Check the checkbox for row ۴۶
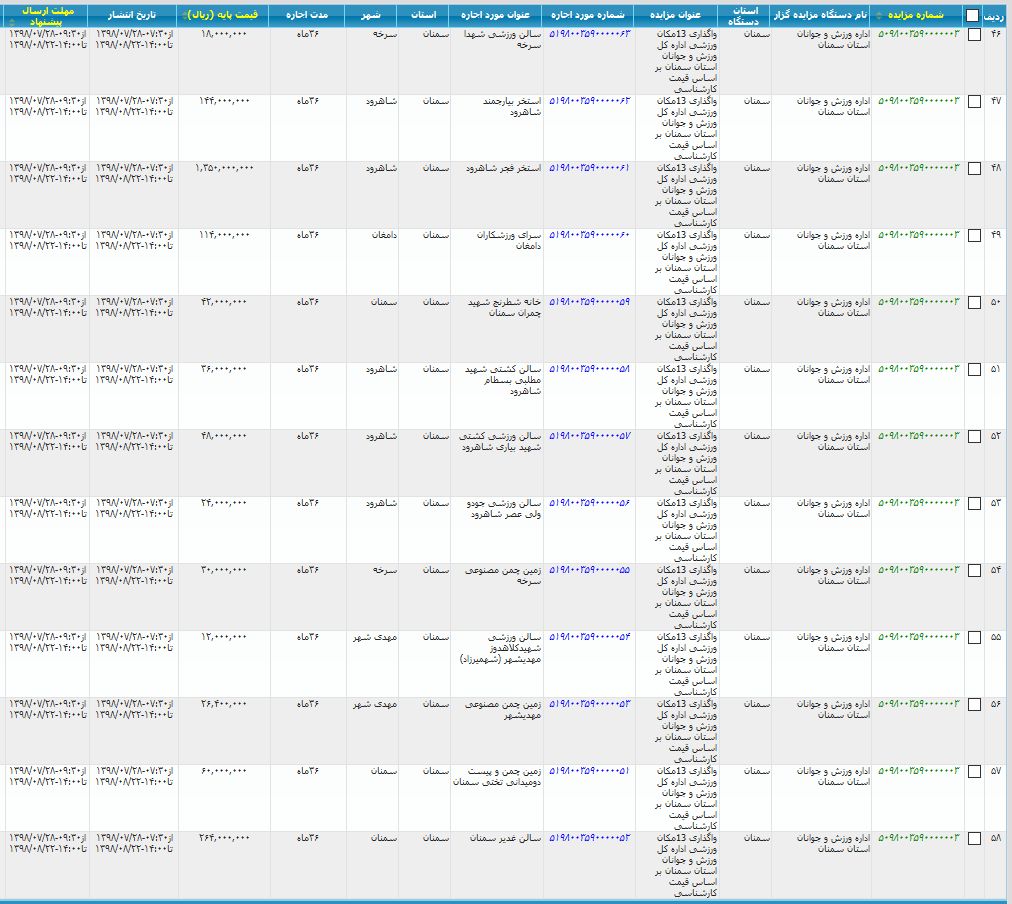Viewport: 1012px width, 904px height. point(974,35)
